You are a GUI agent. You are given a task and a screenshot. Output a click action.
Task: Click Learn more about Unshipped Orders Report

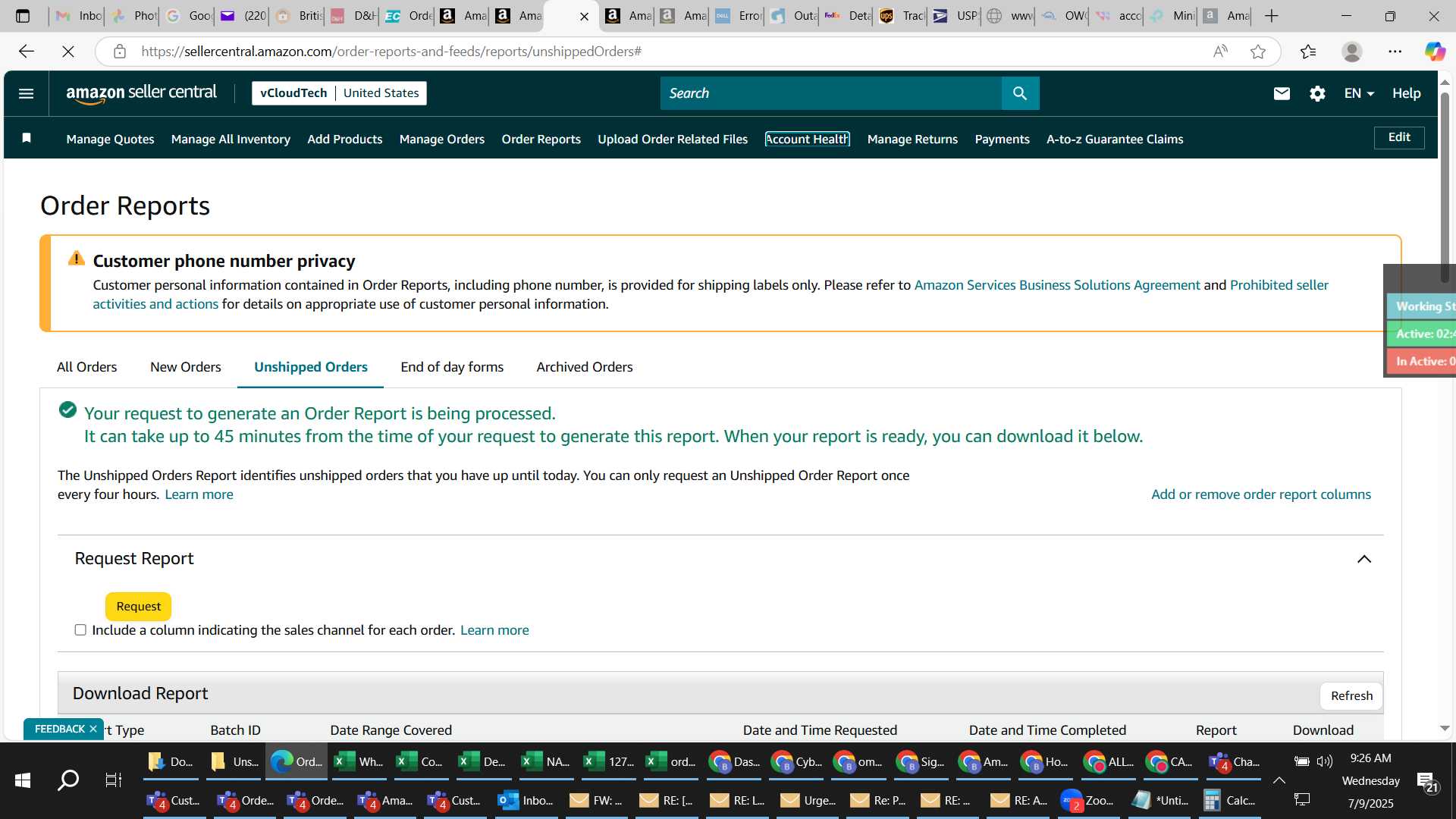[x=199, y=494]
